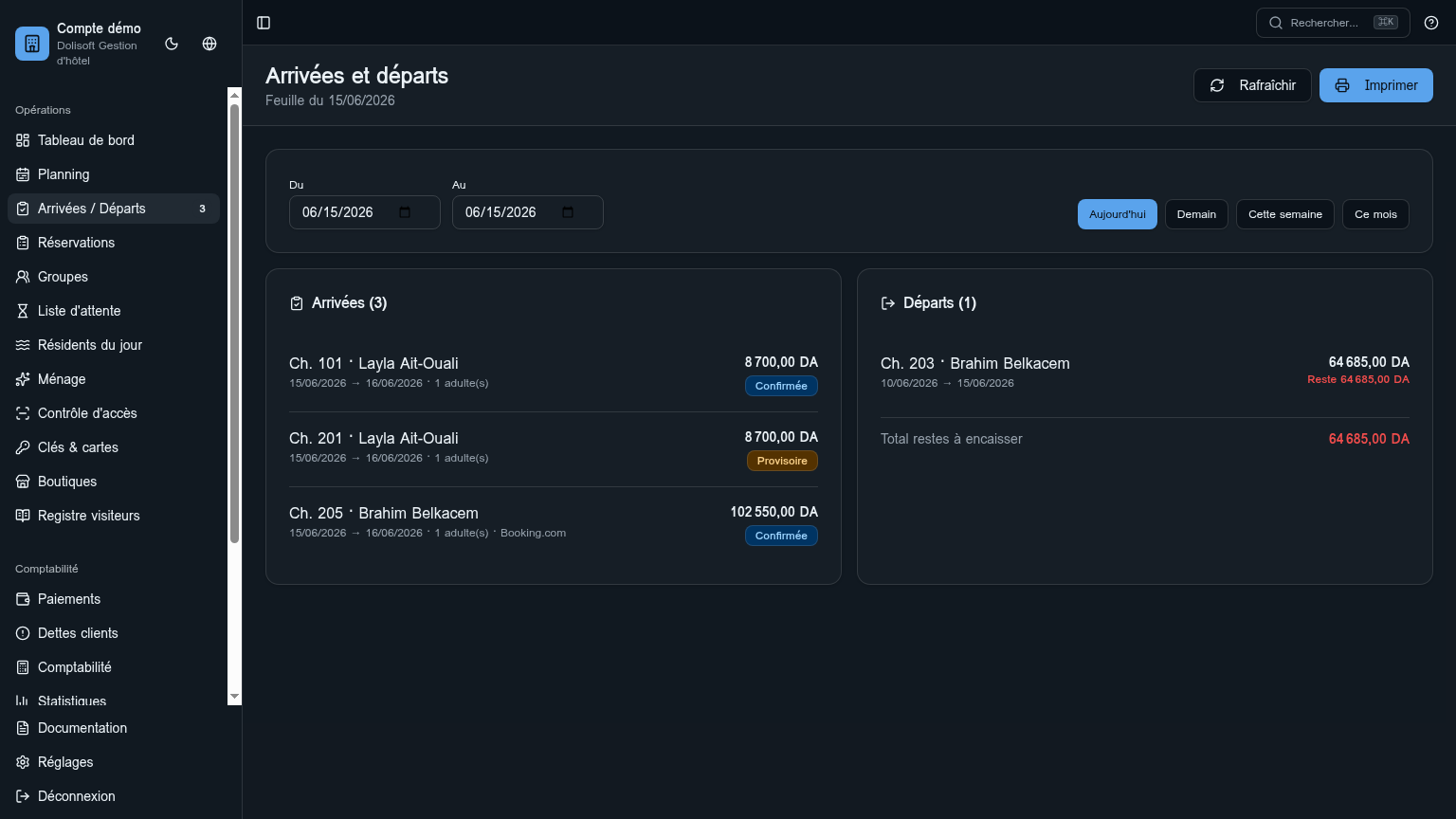Screen dimensions: 1456x819
Task: Go to Planning page
Action: point(114,174)
